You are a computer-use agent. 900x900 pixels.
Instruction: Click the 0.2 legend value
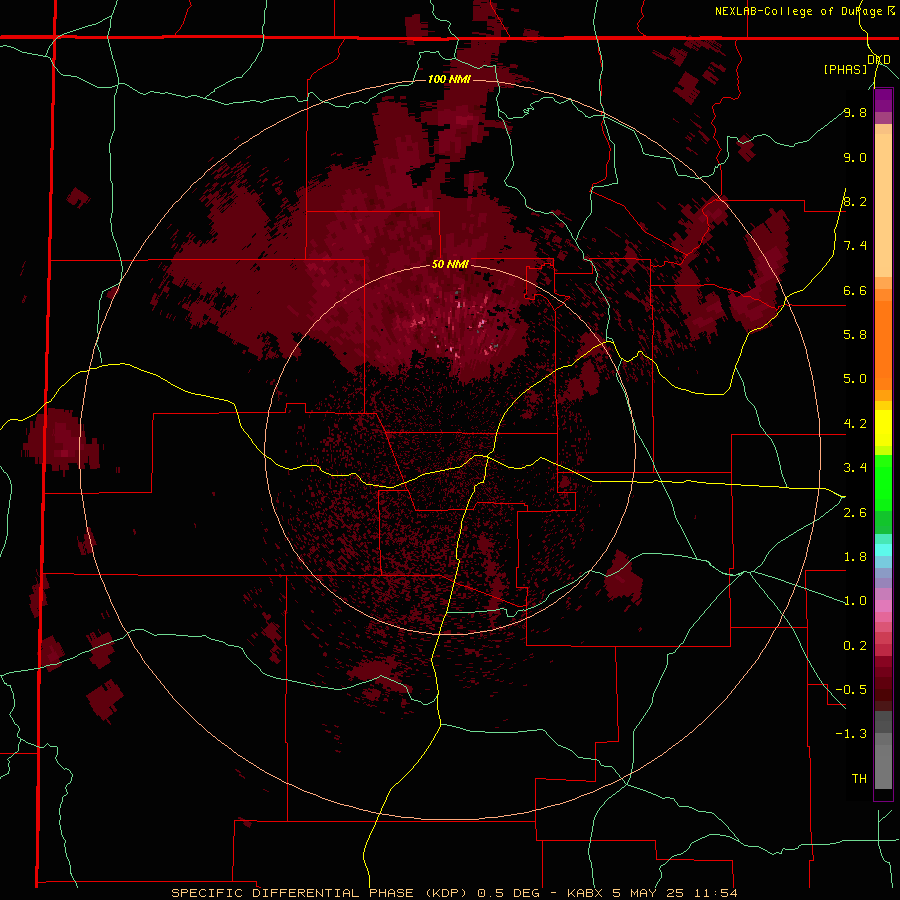point(855,646)
